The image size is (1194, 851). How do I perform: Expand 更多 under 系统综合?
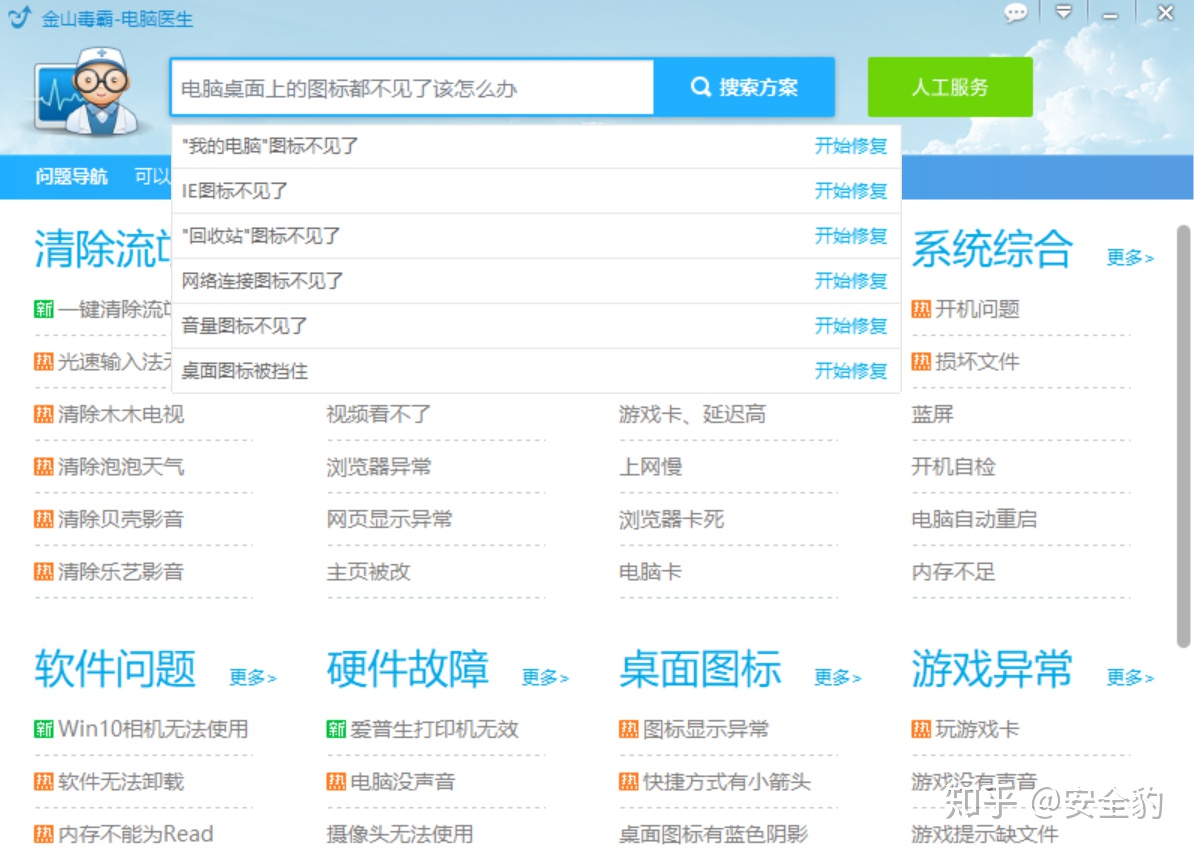click(1128, 258)
